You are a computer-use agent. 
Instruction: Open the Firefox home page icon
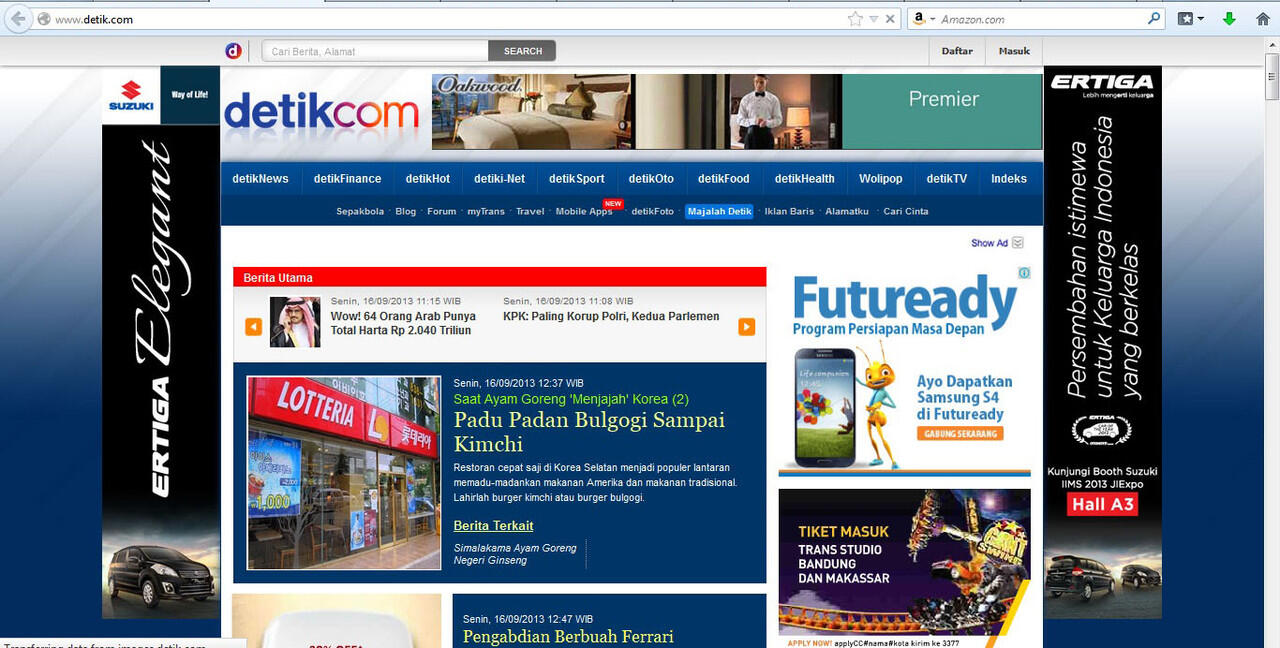coord(1263,18)
